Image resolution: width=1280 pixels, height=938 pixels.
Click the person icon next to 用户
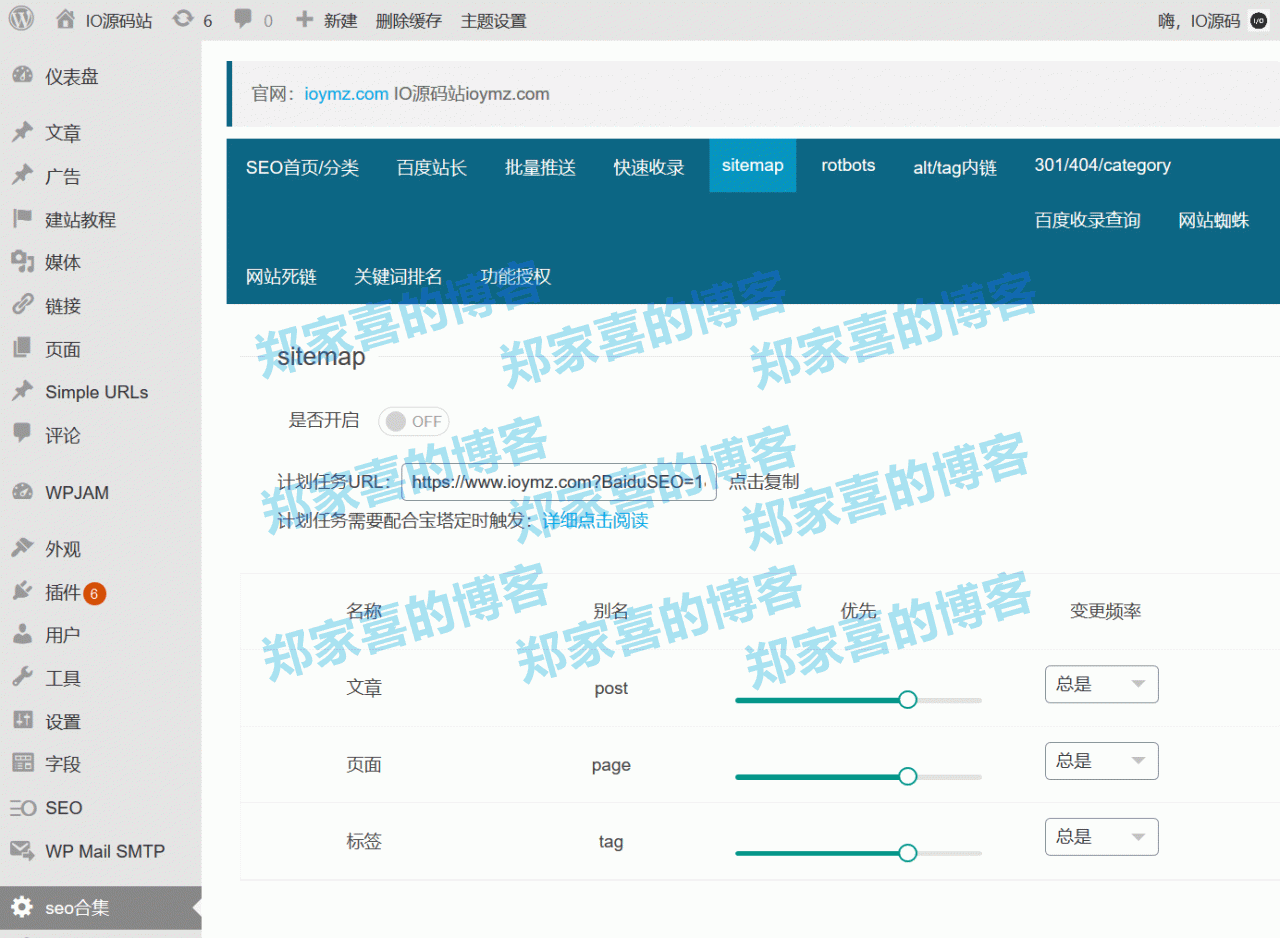coord(22,634)
